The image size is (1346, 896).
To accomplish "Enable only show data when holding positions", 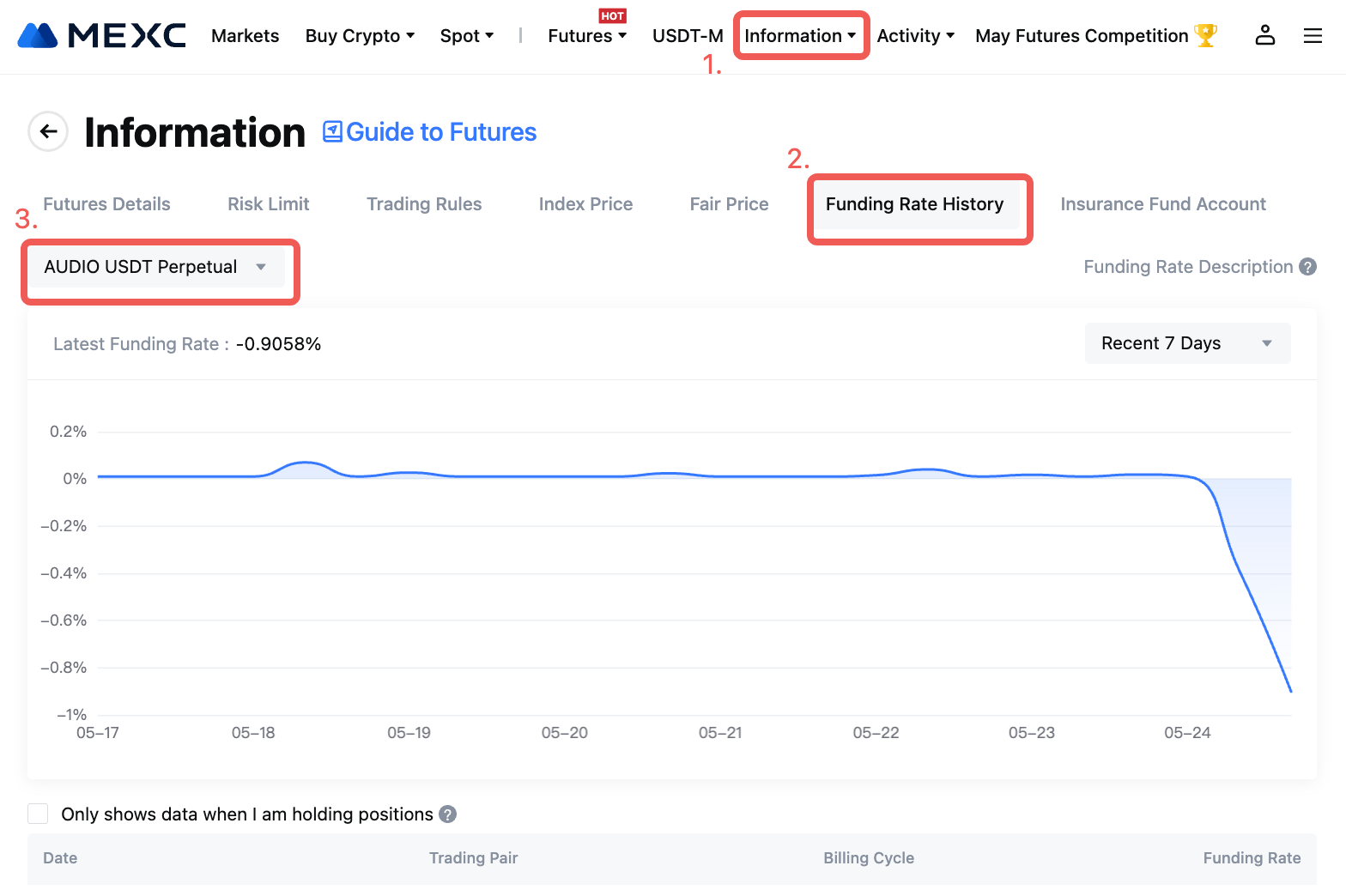I will click(38, 814).
